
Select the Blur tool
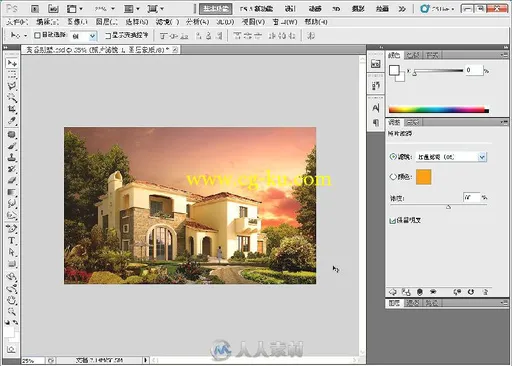pyautogui.click(x=12, y=203)
